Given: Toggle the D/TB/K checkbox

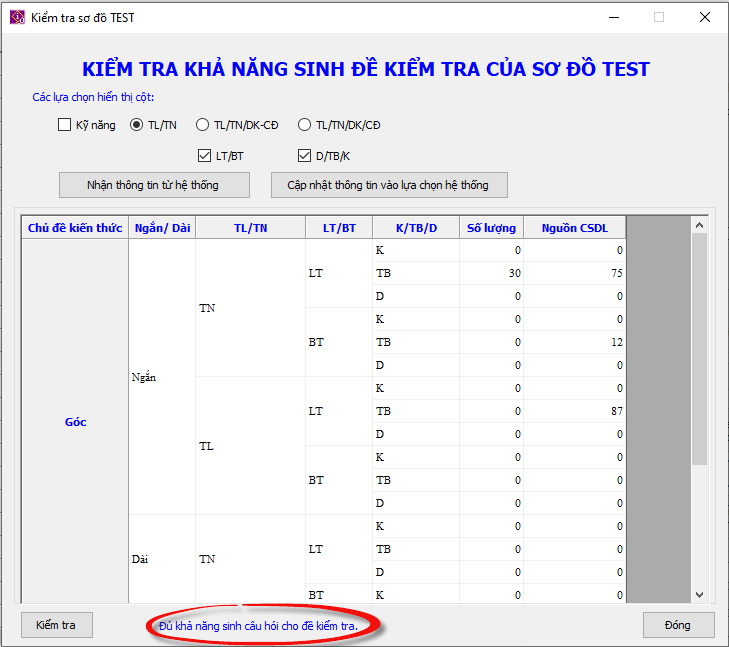Looking at the screenshot, I should pyautogui.click(x=304, y=156).
